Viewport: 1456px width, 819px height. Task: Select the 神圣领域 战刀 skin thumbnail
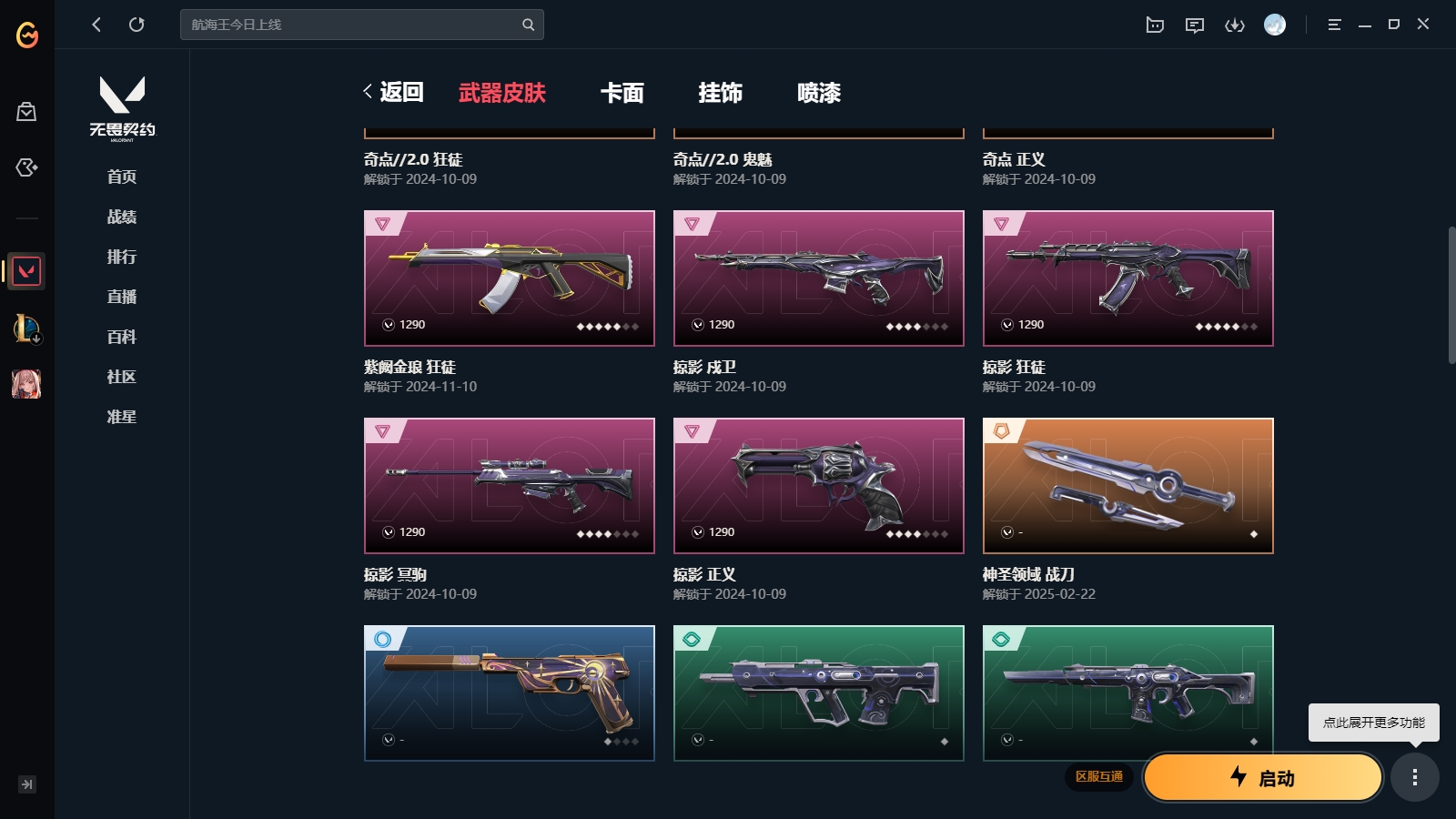coord(1127,486)
